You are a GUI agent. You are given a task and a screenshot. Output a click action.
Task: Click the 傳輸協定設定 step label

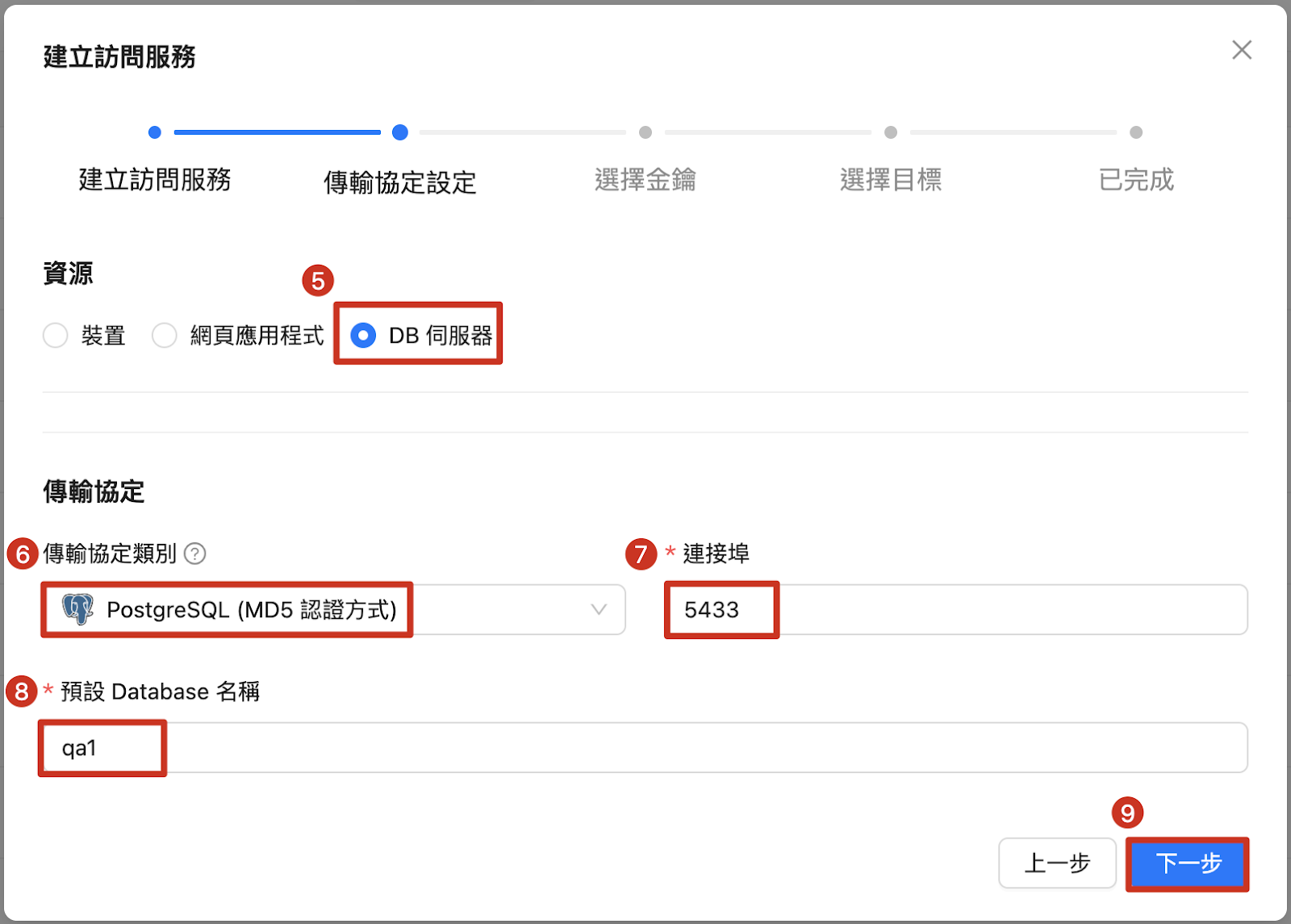pos(399,182)
